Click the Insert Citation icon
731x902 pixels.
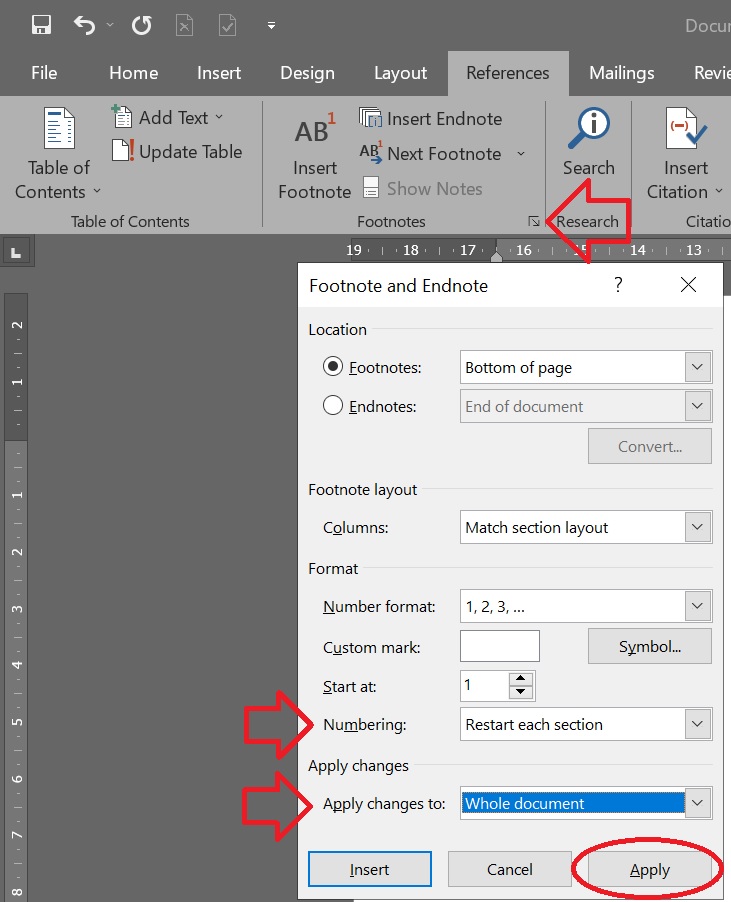[685, 128]
